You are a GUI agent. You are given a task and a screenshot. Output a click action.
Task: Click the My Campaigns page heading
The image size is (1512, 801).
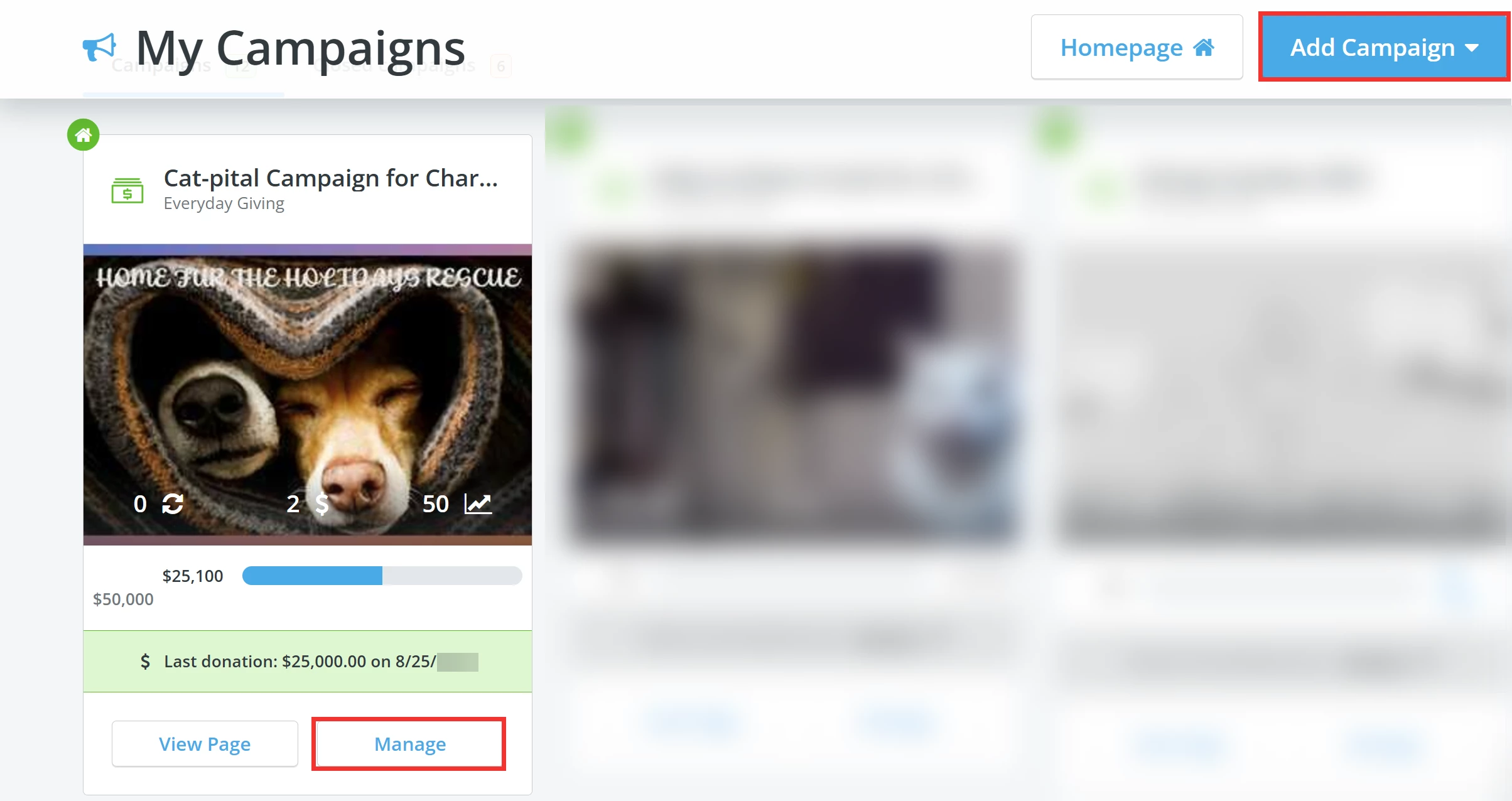tap(300, 48)
